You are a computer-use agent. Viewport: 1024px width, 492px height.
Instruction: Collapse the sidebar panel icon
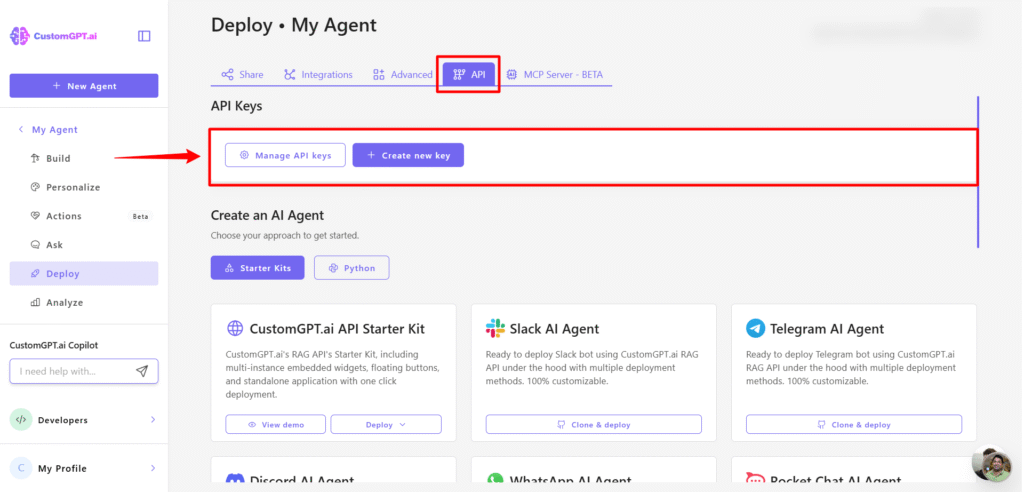coord(144,36)
